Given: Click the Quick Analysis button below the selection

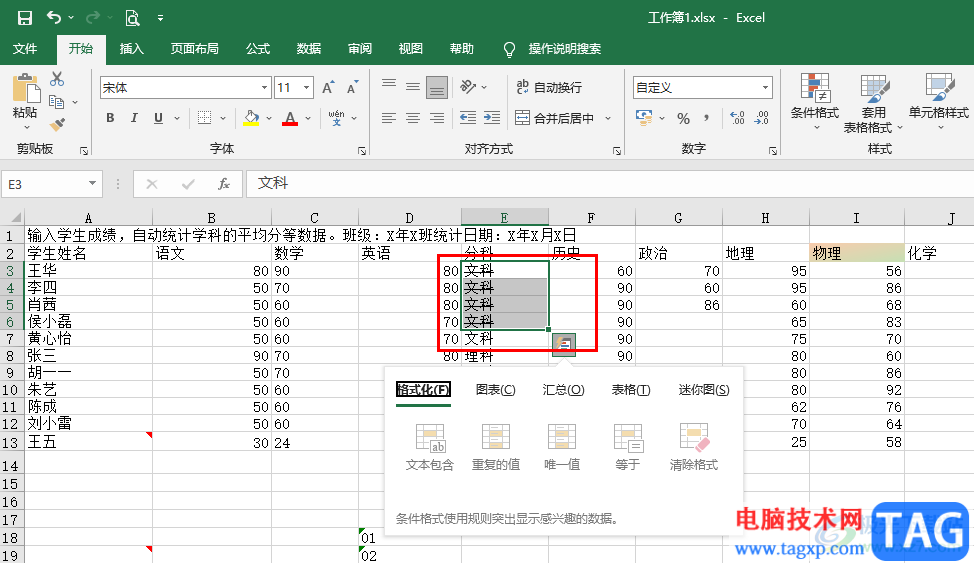Looking at the screenshot, I should (564, 344).
